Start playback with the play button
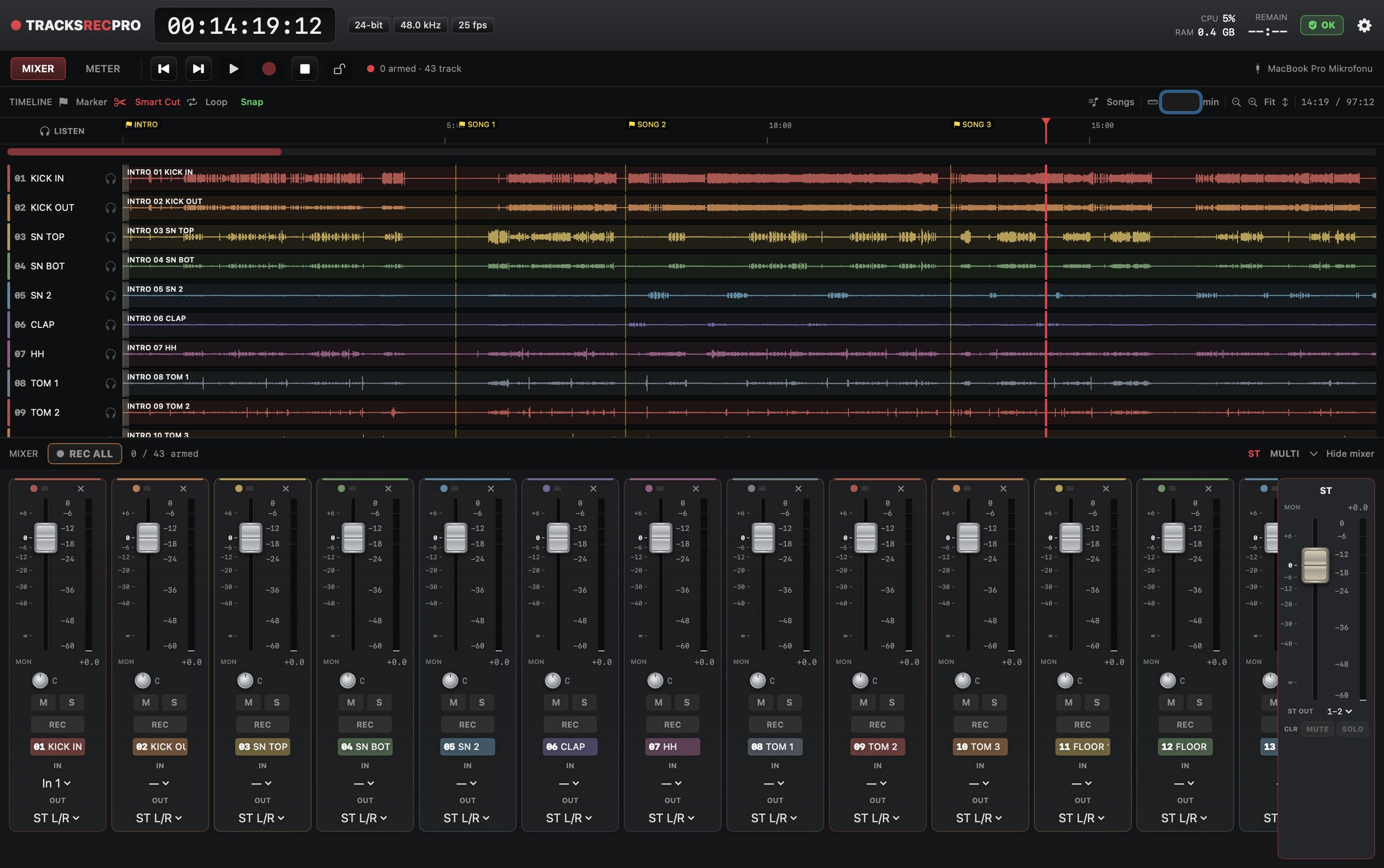Screen dimensions: 1384x868 [234, 69]
